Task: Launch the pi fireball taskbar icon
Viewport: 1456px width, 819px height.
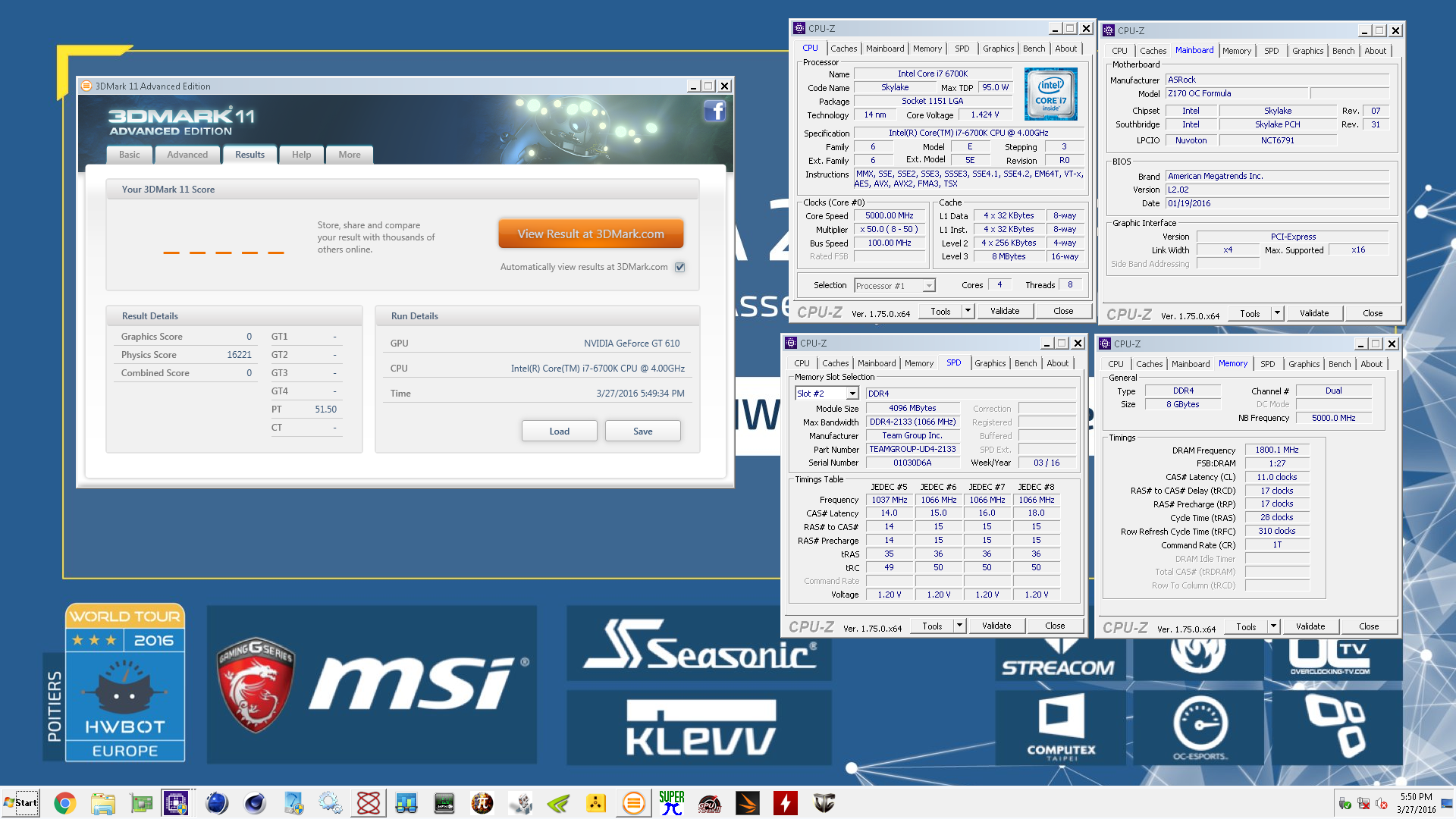Action: 482,803
